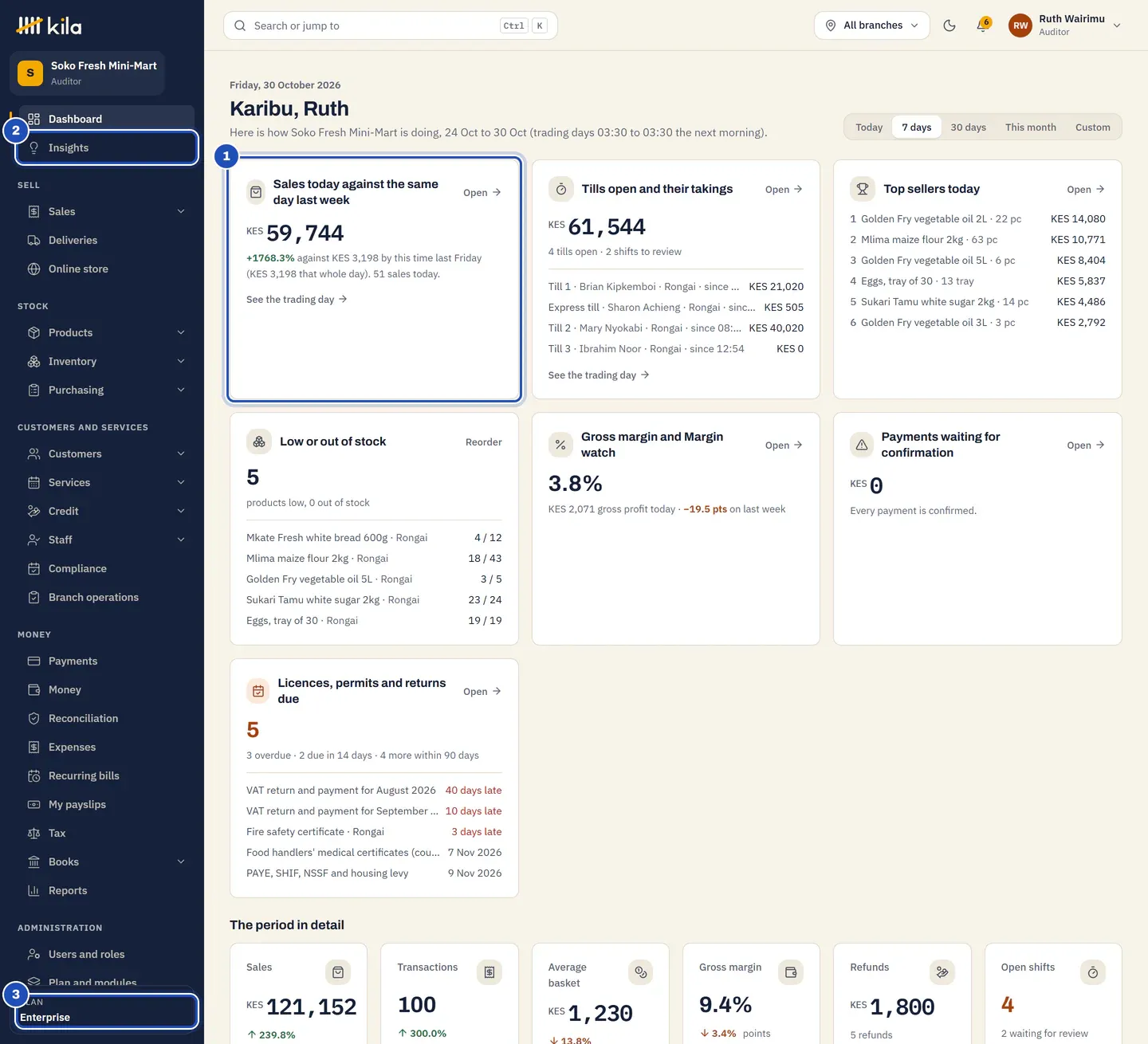1148x1044 pixels.
Task: Click the Mkate Fresh white bread row
Action: (x=374, y=538)
